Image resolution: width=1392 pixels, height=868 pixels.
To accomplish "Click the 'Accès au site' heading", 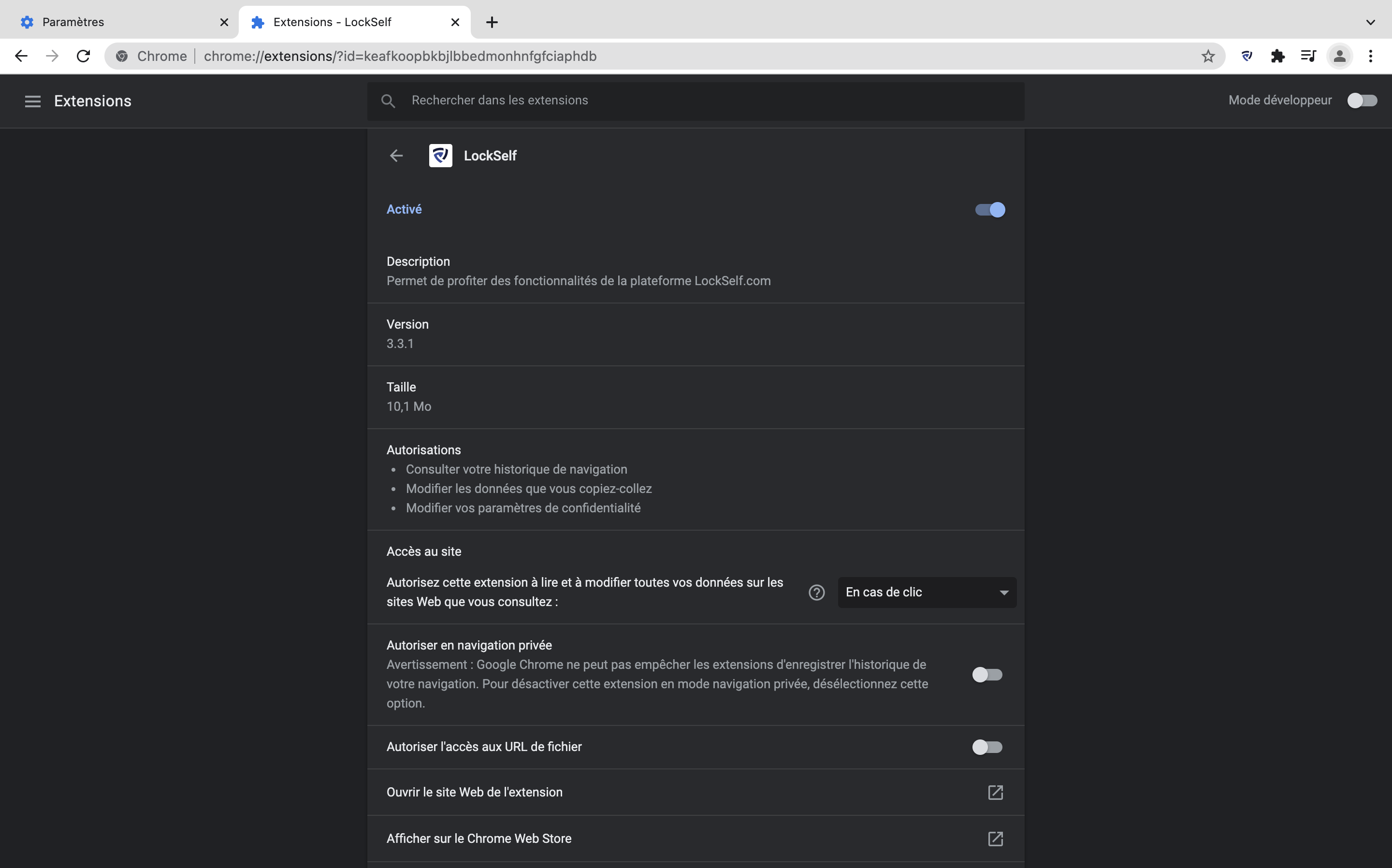I will [x=423, y=552].
